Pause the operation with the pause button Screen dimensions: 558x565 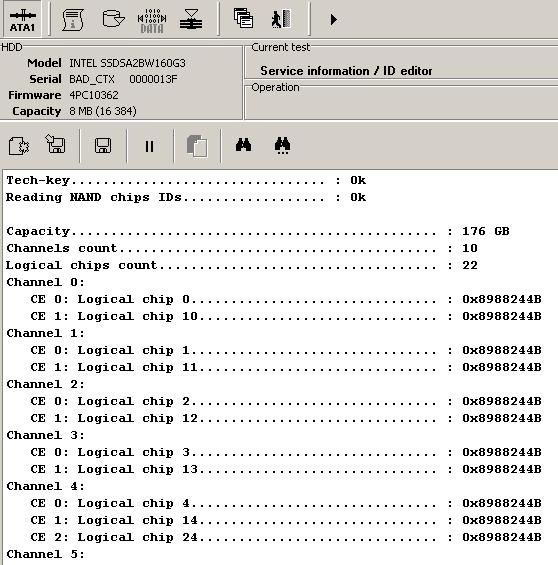pyautogui.click(x=149, y=146)
